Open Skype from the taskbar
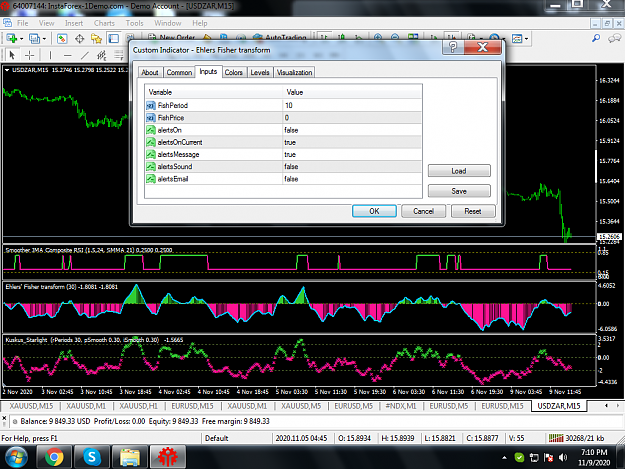The height and width of the screenshot is (469, 625). (92, 457)
